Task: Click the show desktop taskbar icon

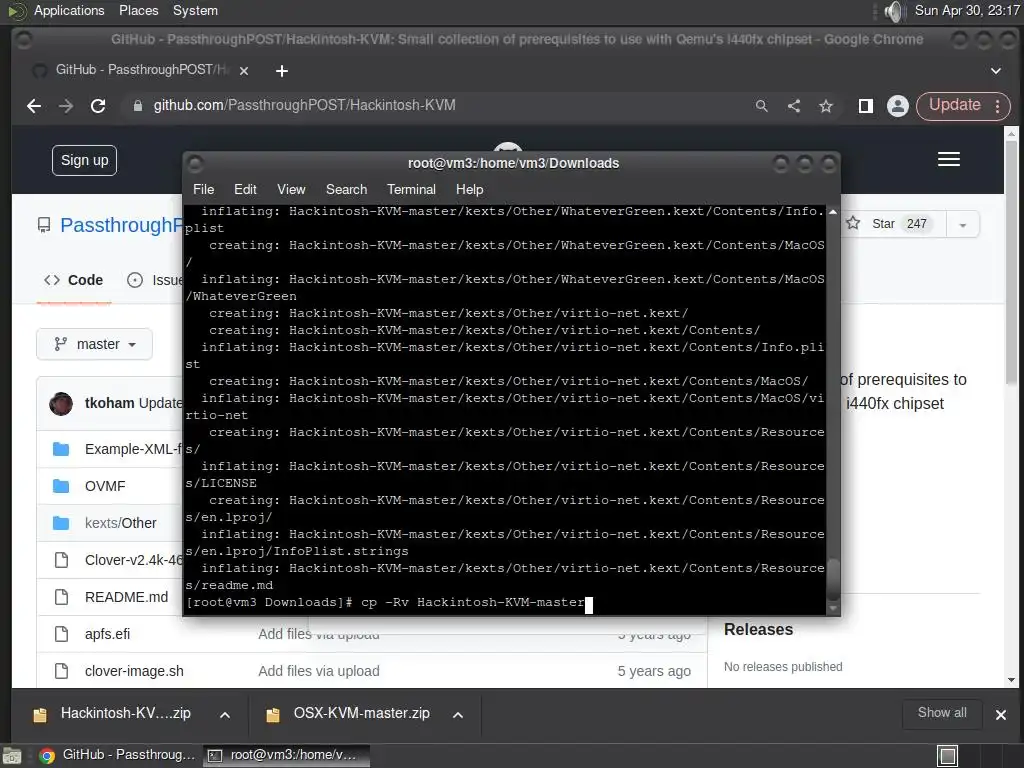Action: coord(12,756)
